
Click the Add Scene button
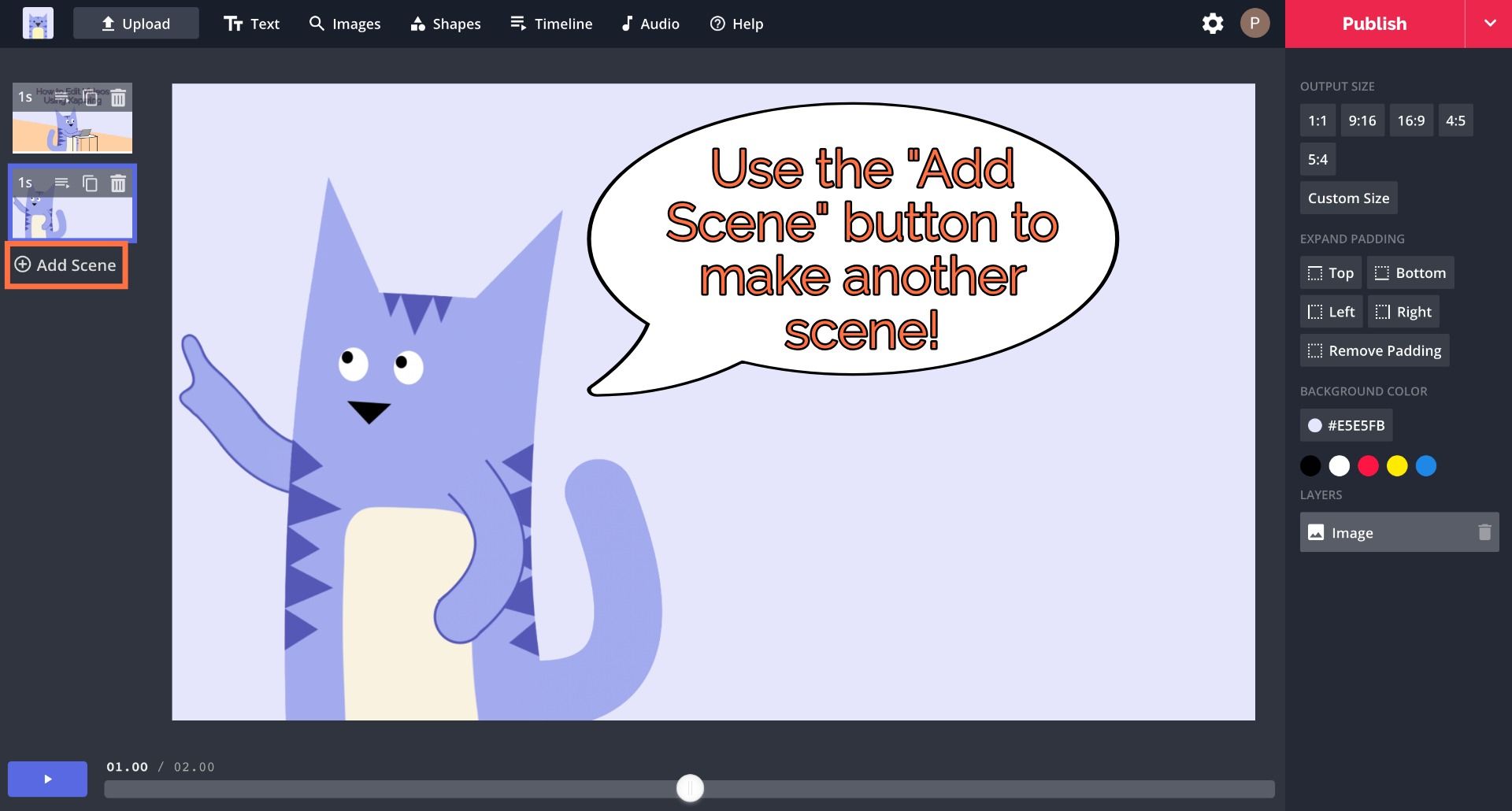coord(66,265)
